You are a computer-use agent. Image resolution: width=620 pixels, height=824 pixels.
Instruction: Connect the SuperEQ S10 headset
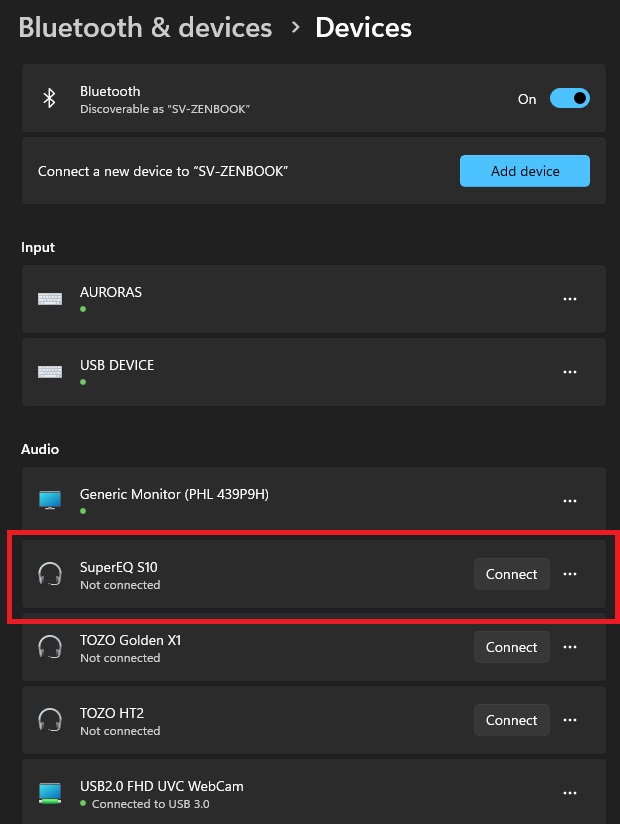(512, 574)
